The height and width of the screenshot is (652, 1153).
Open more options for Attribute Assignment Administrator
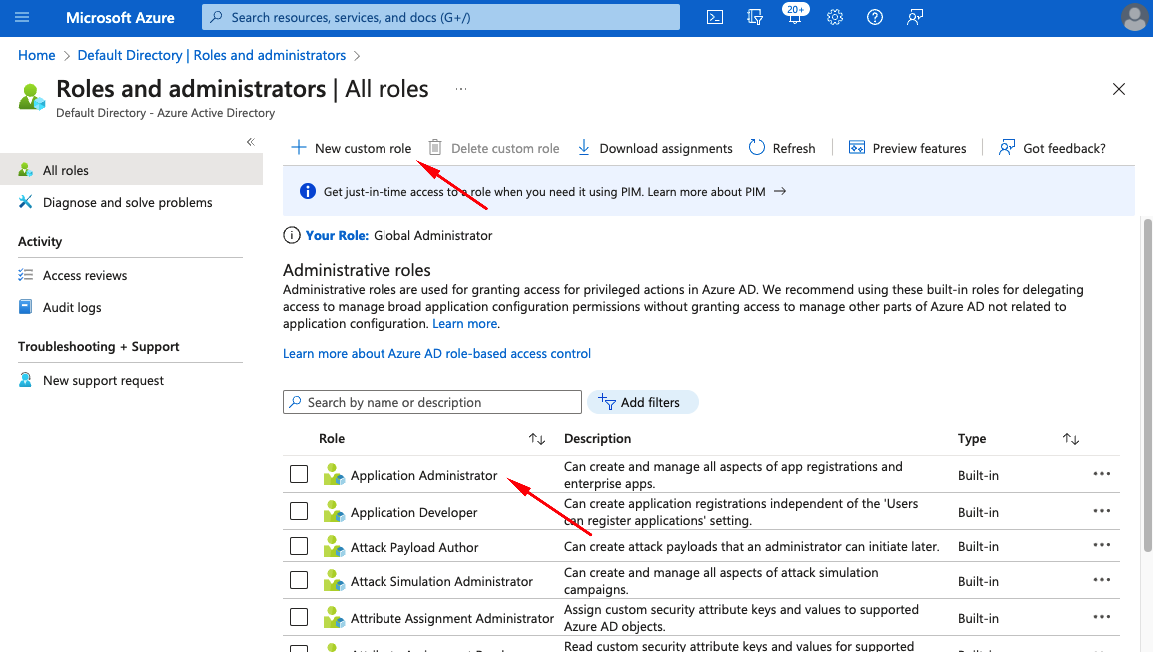1102,617
